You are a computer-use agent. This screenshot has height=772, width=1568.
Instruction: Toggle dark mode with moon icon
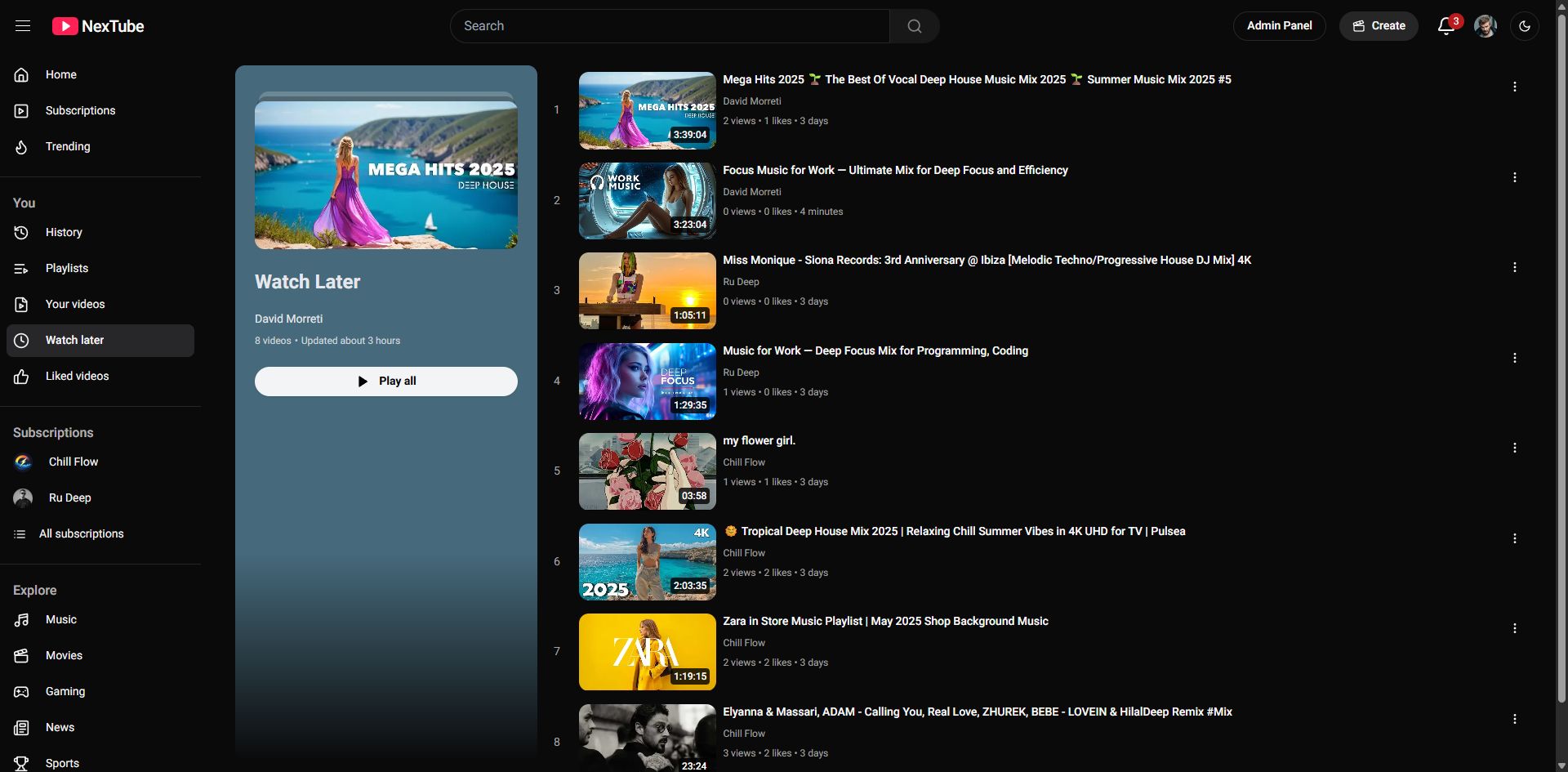tap(1524, 26)
